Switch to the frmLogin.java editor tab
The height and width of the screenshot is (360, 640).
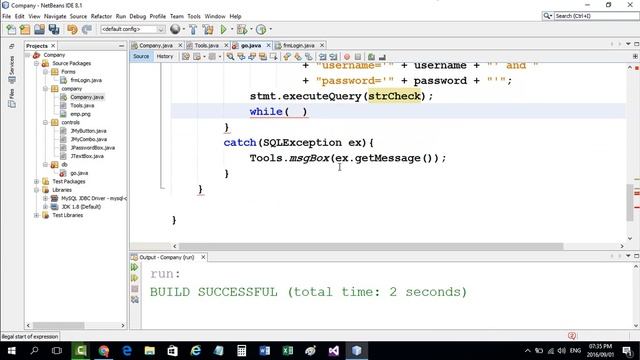(299, 45)
